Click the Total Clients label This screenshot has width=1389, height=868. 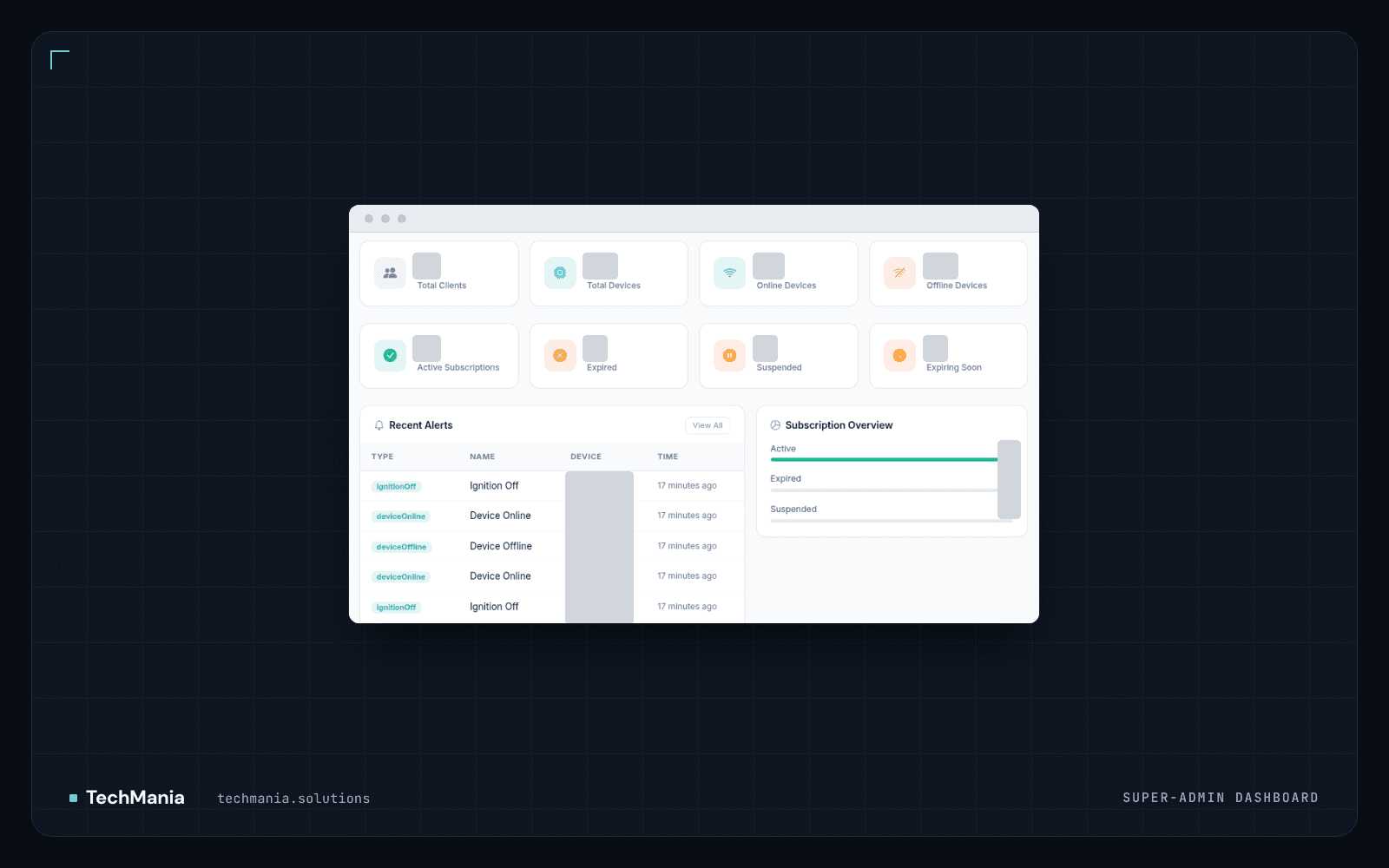[442, 286]
